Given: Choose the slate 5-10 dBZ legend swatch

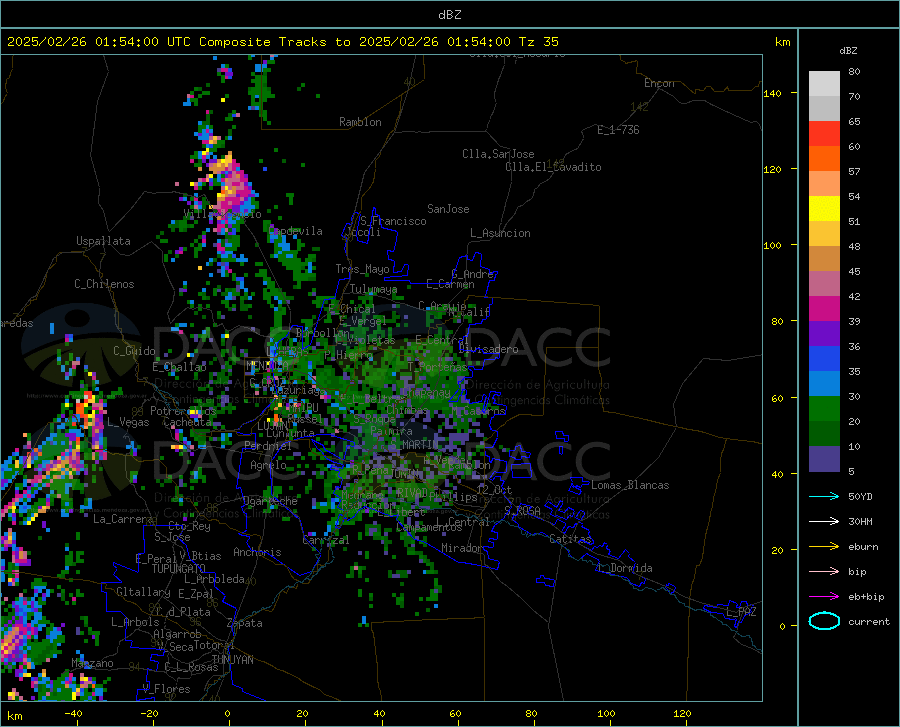Looking at the screenshot, I should [824, 459].
